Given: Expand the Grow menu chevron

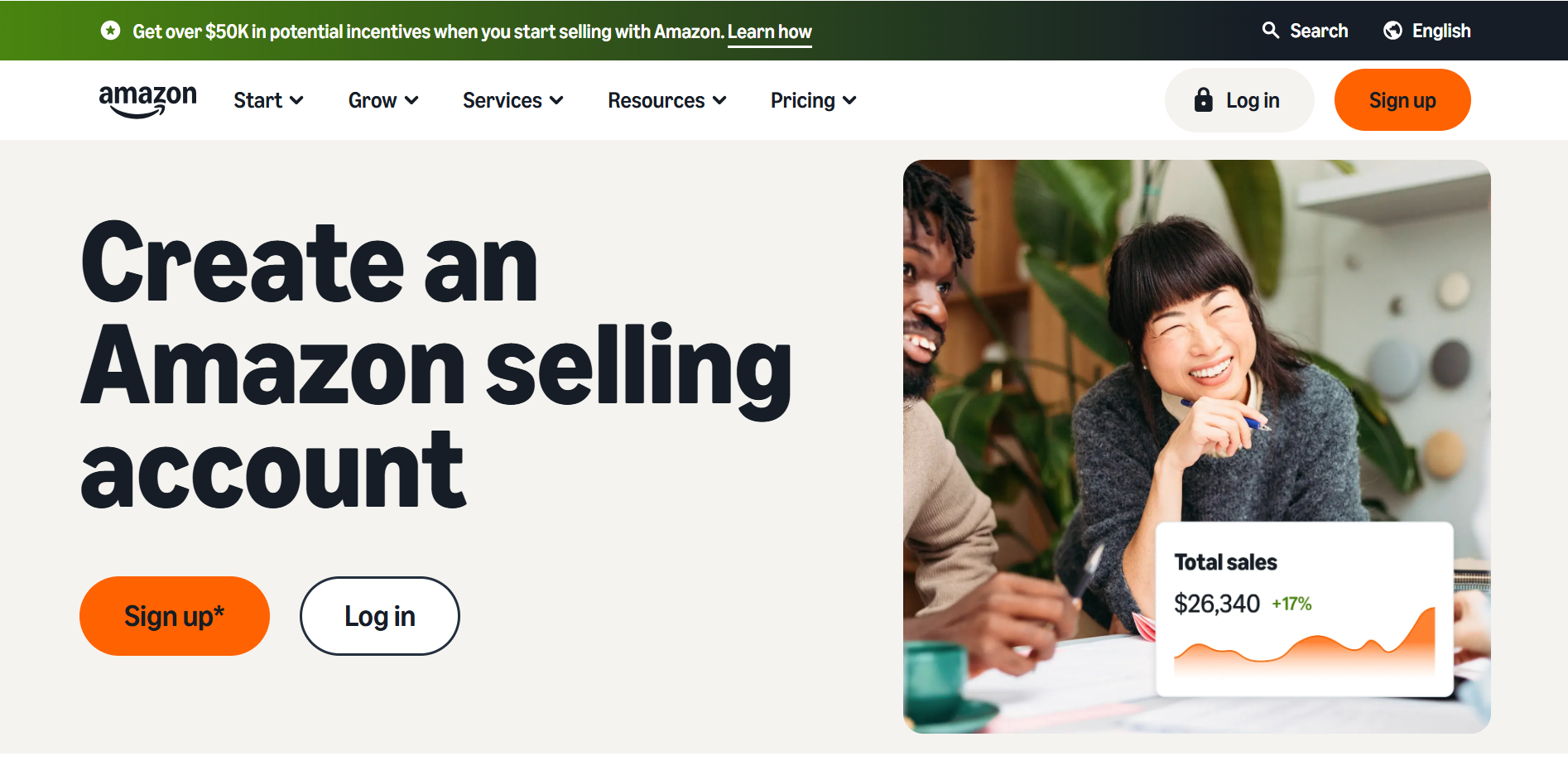Looking at the screenshot, I should click(x=411, y=100).
